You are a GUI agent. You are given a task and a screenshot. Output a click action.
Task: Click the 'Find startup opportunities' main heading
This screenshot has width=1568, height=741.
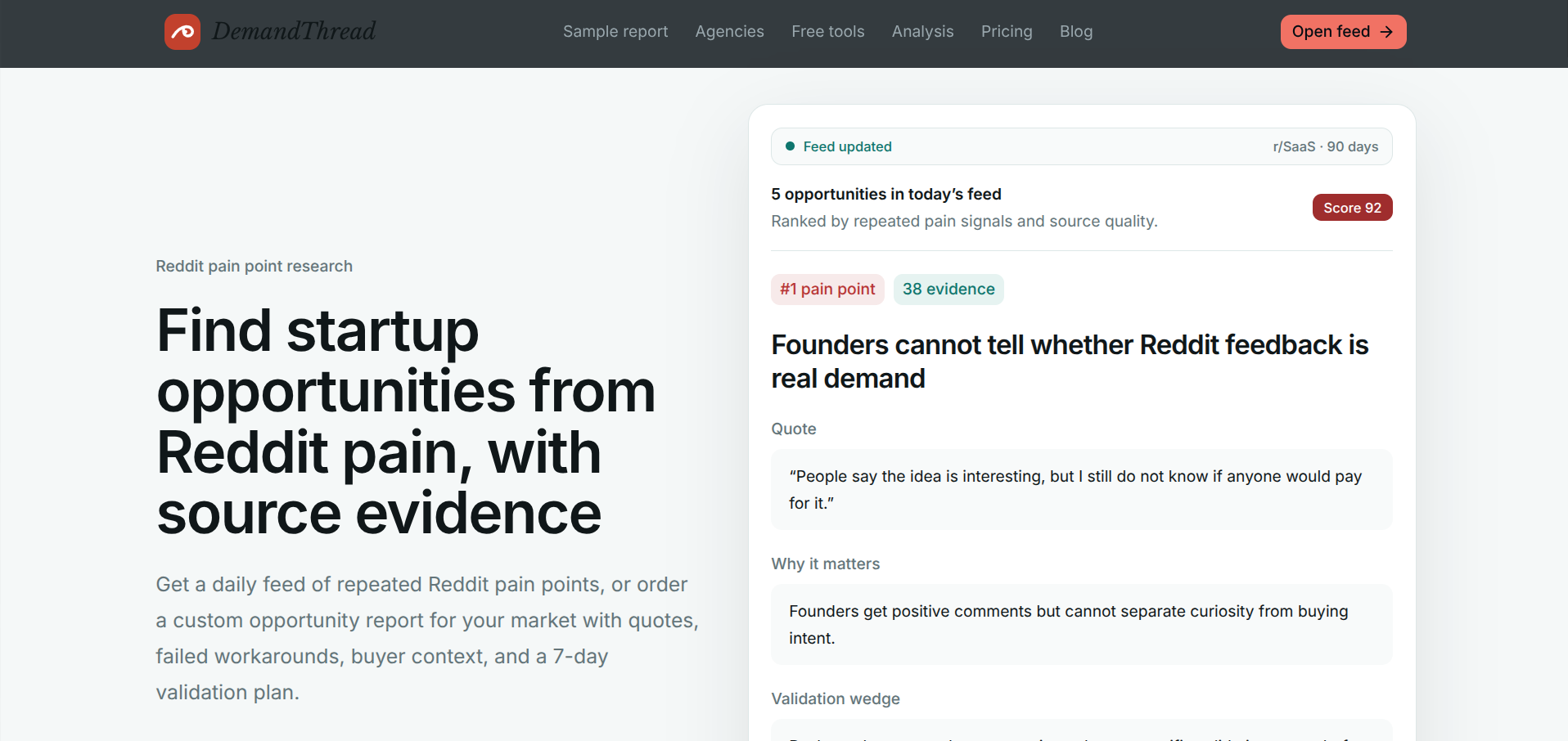click(406, 422)
